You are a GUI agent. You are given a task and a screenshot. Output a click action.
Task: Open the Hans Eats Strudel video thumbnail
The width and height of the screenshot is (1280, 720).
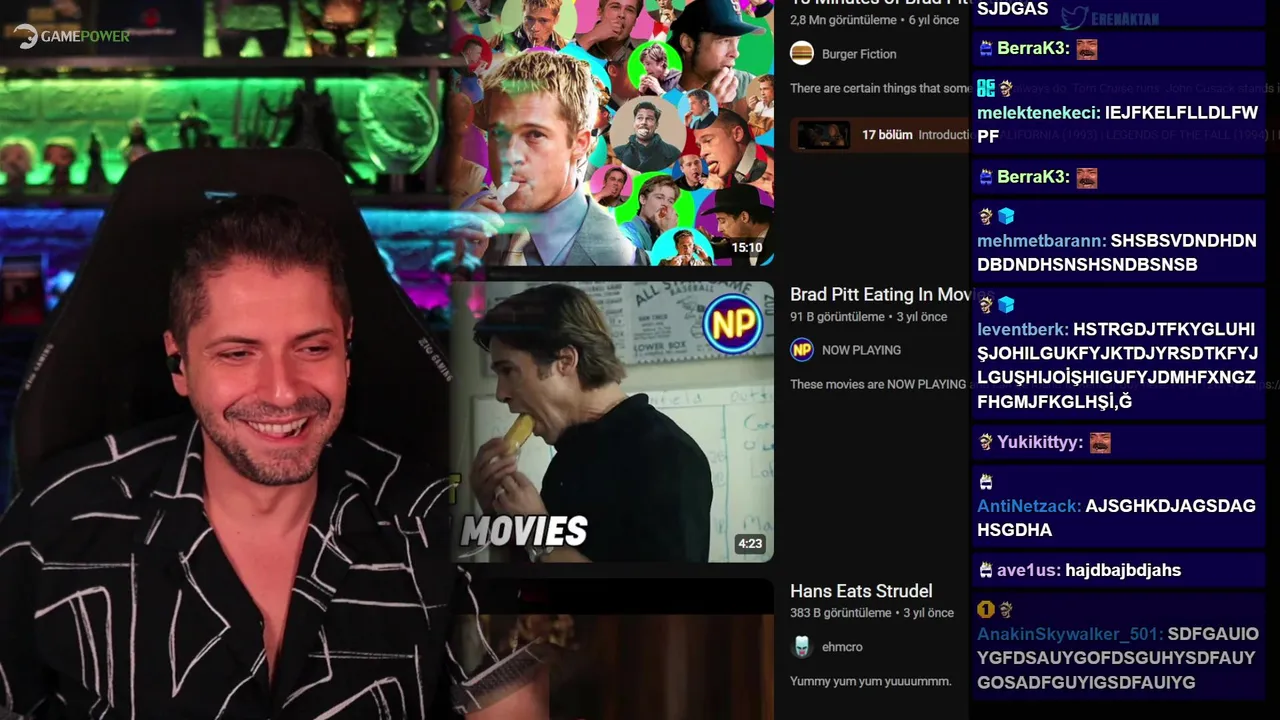tap(611, 649)
